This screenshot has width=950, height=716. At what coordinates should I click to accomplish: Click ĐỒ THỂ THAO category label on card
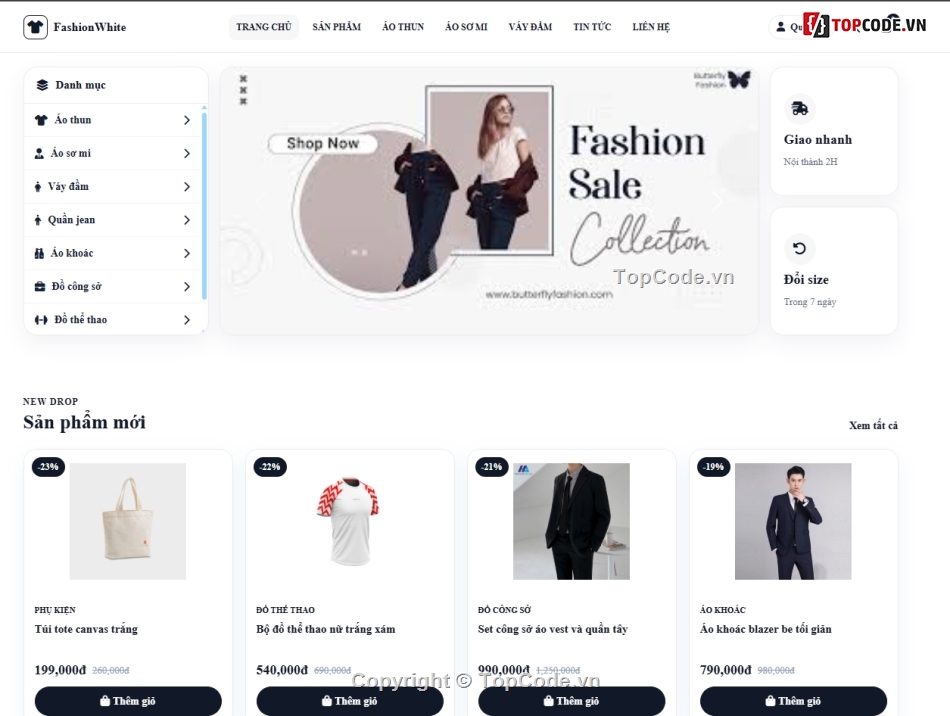tap(285, 610)
